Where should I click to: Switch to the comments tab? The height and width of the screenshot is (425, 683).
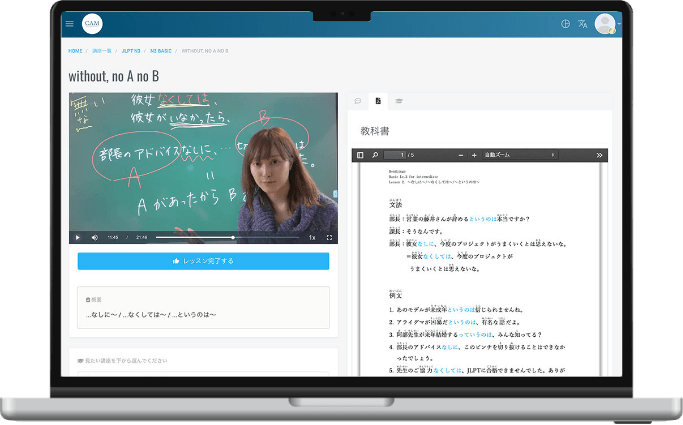(x=358, y=101)
